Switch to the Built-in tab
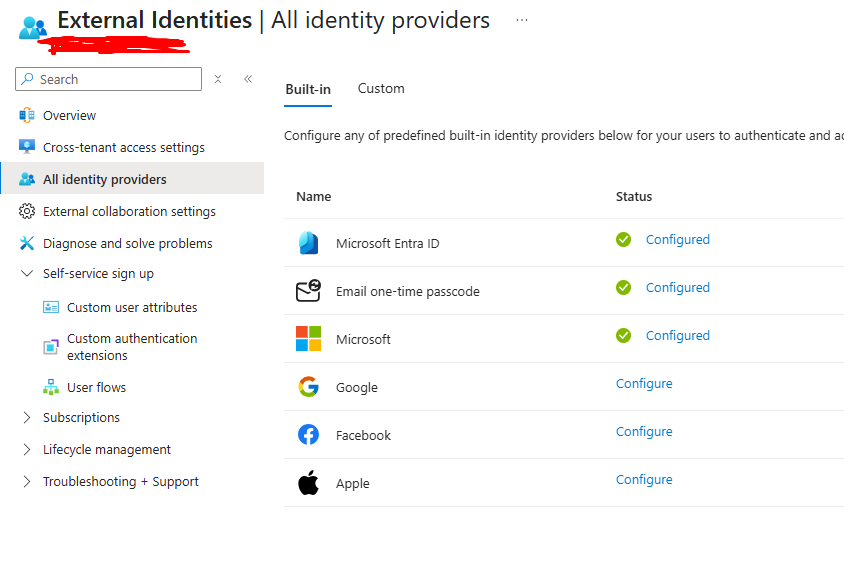Image resolution: width=844 pixels, height=574 pixels. click(308, 89)
